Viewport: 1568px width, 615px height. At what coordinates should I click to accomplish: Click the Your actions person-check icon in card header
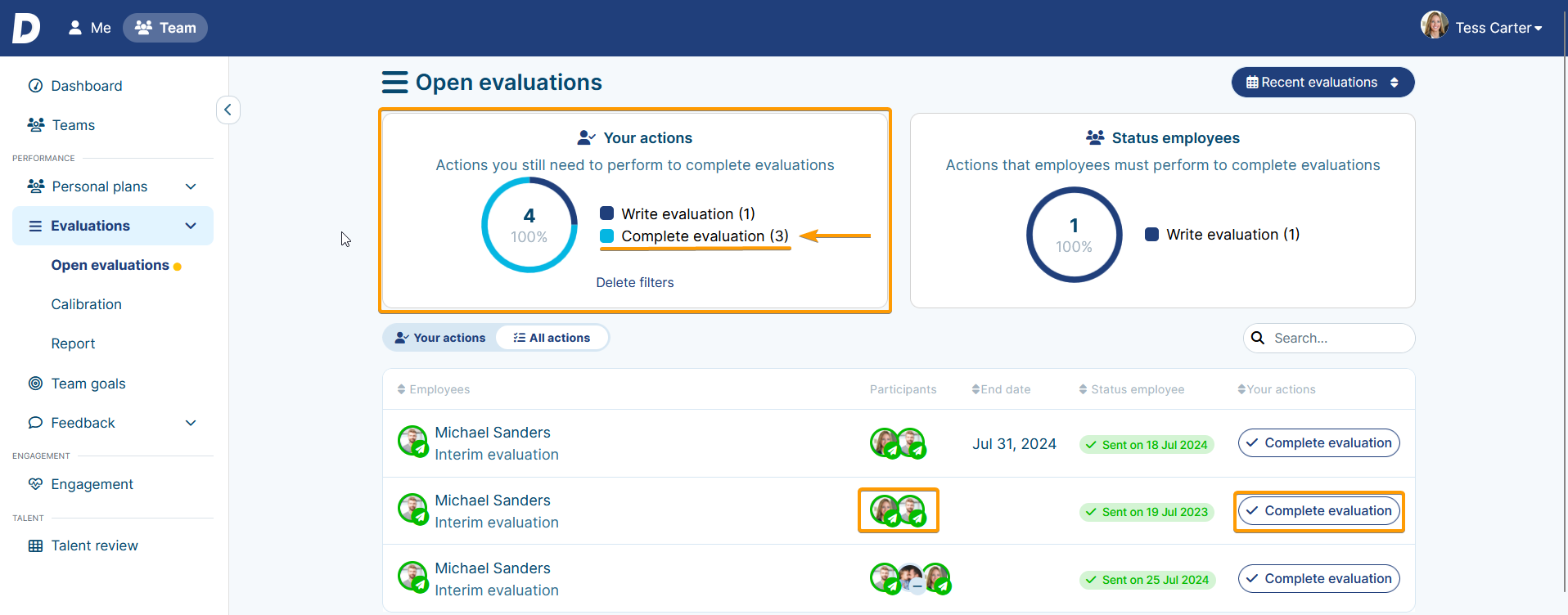[x=587, y=137]
